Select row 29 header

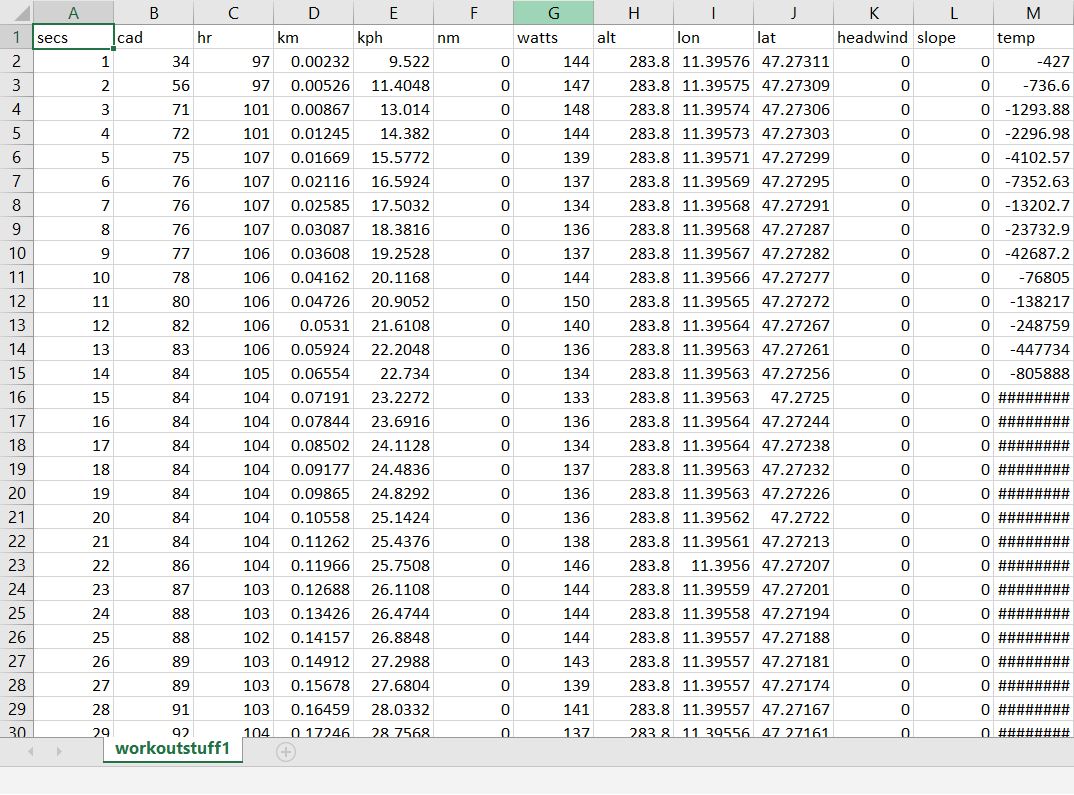click(x=16, y=709)
